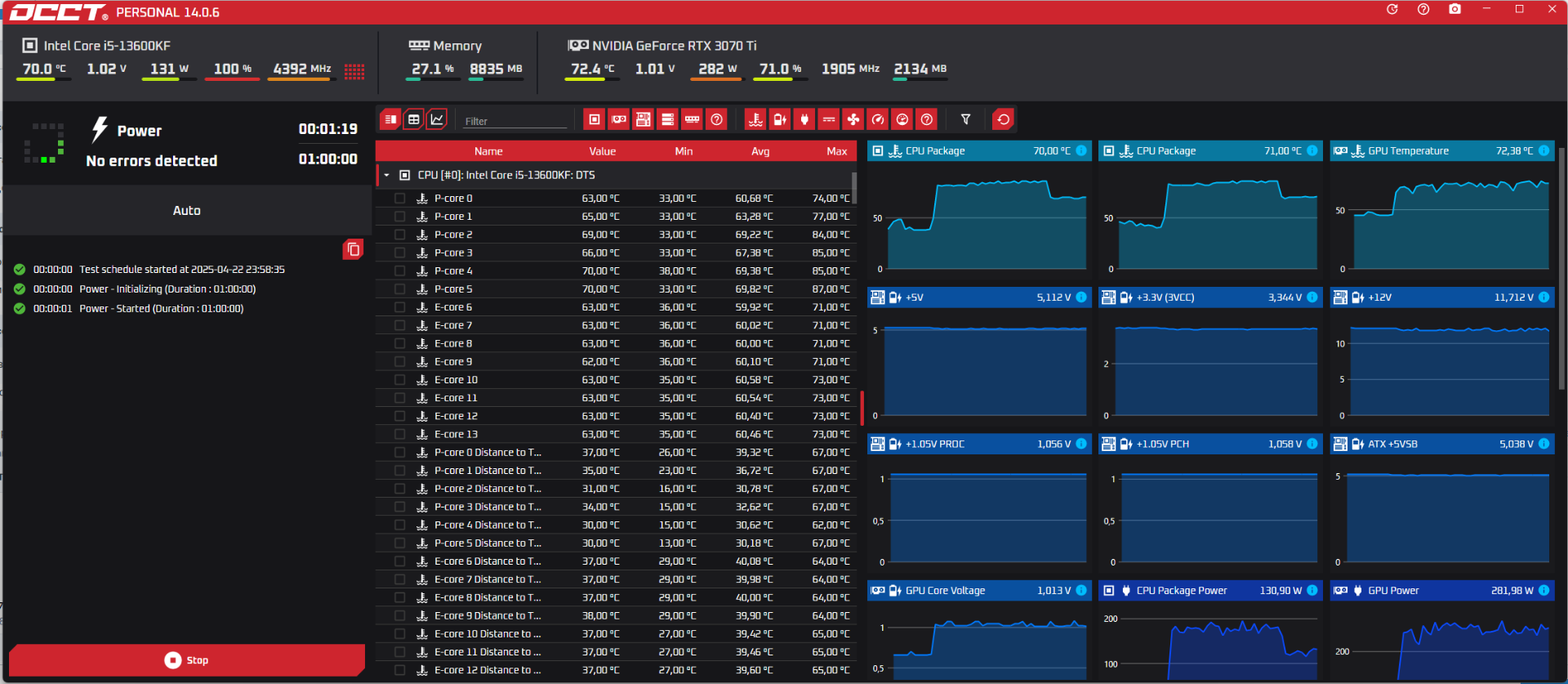
Task: Select the ATX +5VSB graph header
Action: click(1442, 444)
